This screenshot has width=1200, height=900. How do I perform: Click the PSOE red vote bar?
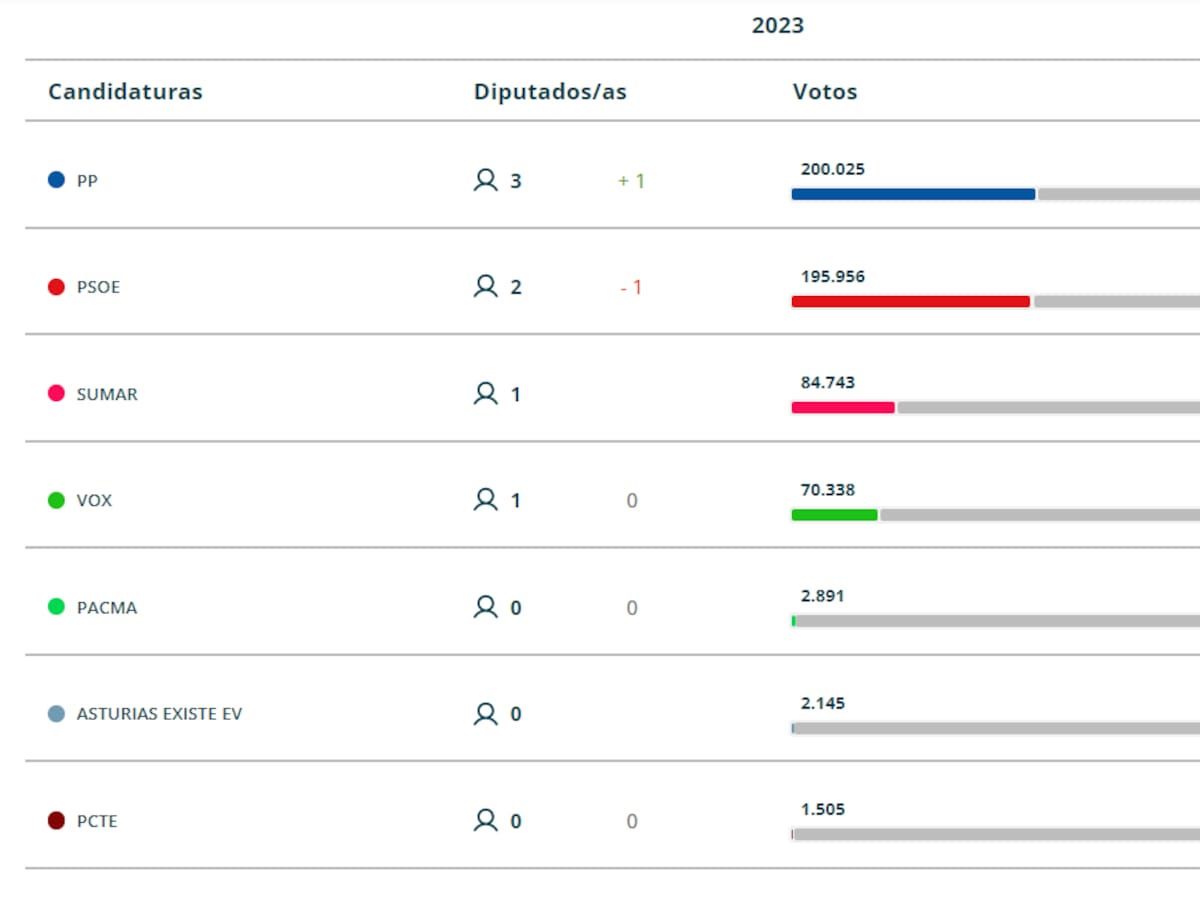(910, 301)
